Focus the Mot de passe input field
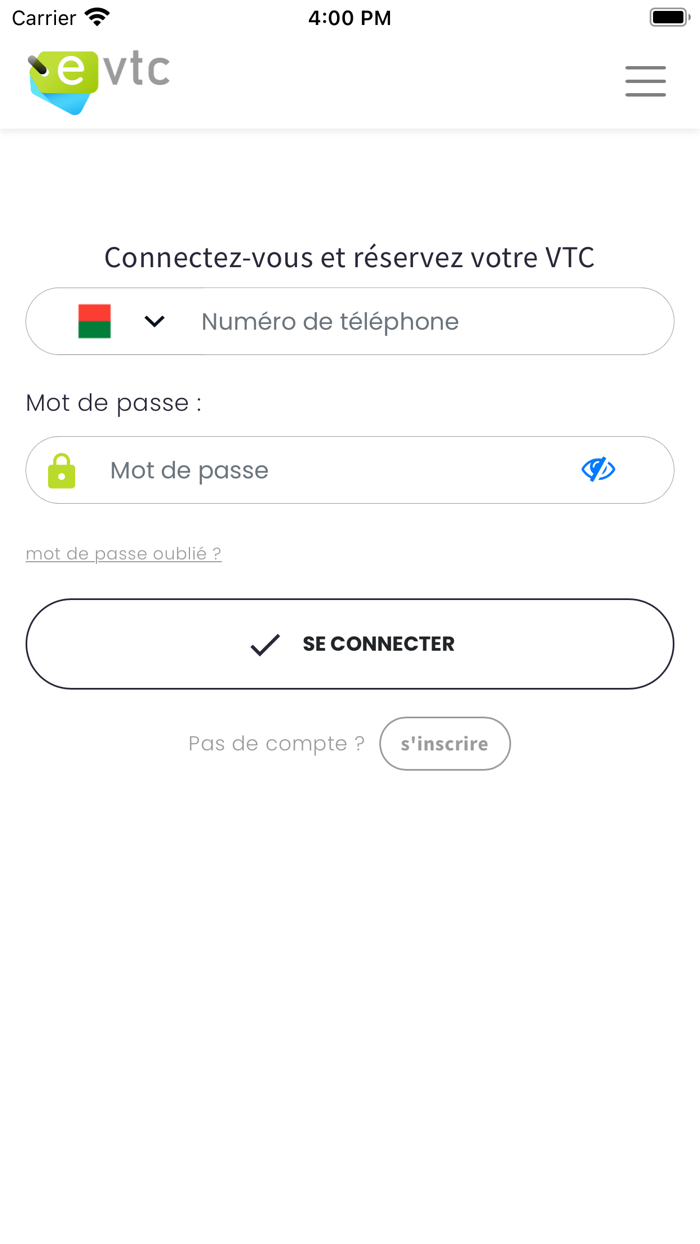Screen dimensions: 700x1244 [330, 470]
